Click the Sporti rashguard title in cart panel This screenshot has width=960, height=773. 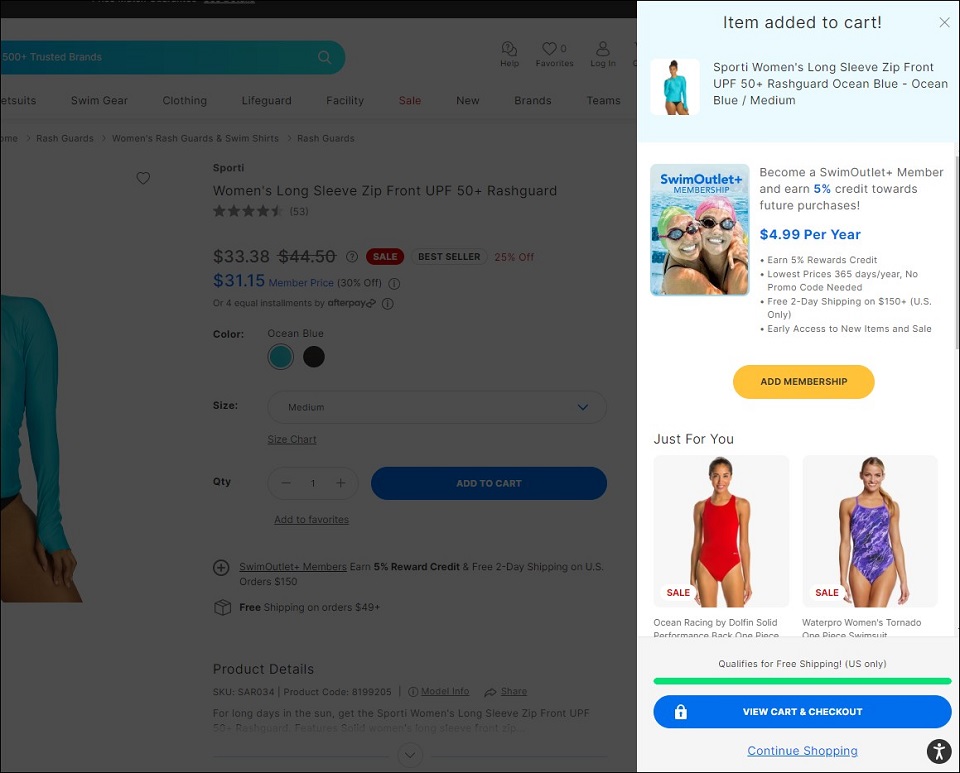coord(830,84)
